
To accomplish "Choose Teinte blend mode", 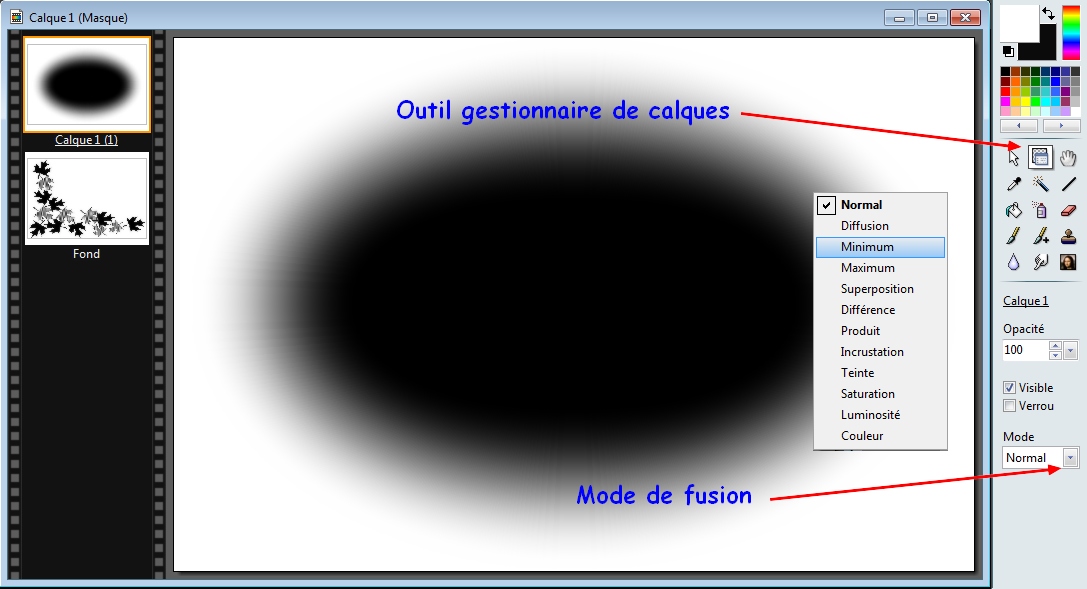I will point(880,373).
